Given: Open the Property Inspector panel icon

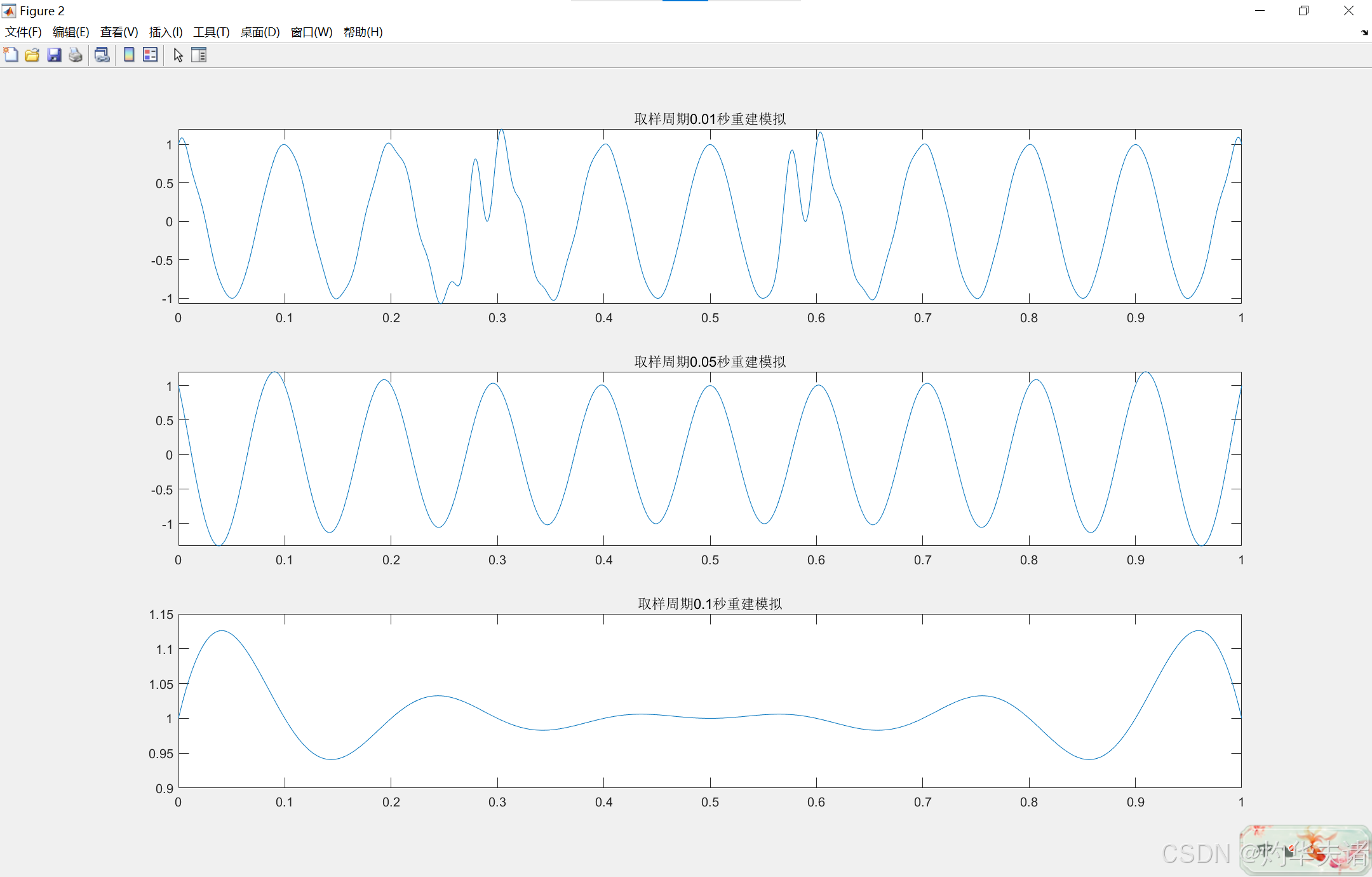Looking at the screenshot, I should [199, 55].
